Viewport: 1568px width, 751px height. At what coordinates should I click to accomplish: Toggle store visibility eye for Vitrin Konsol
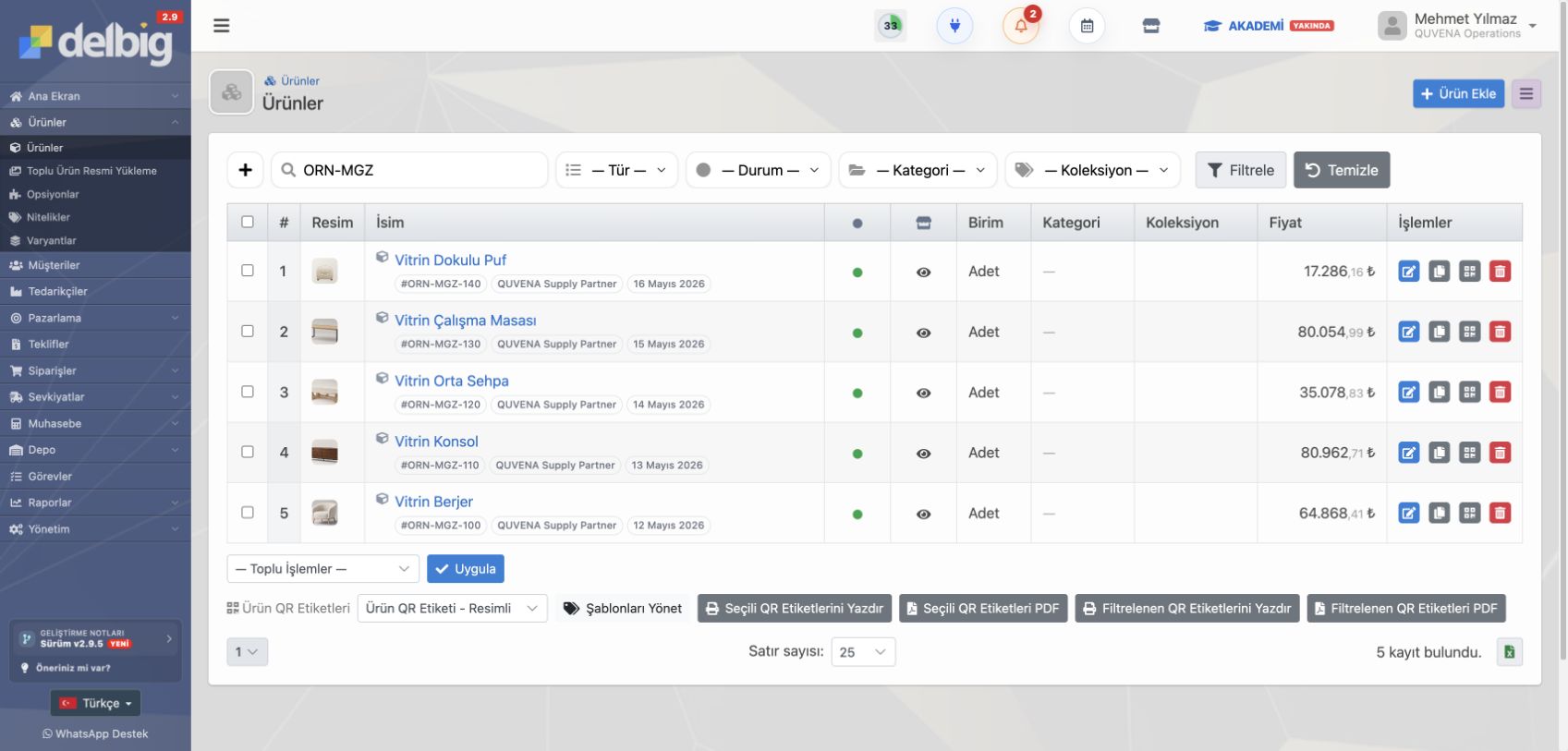(x=923, y=454)
